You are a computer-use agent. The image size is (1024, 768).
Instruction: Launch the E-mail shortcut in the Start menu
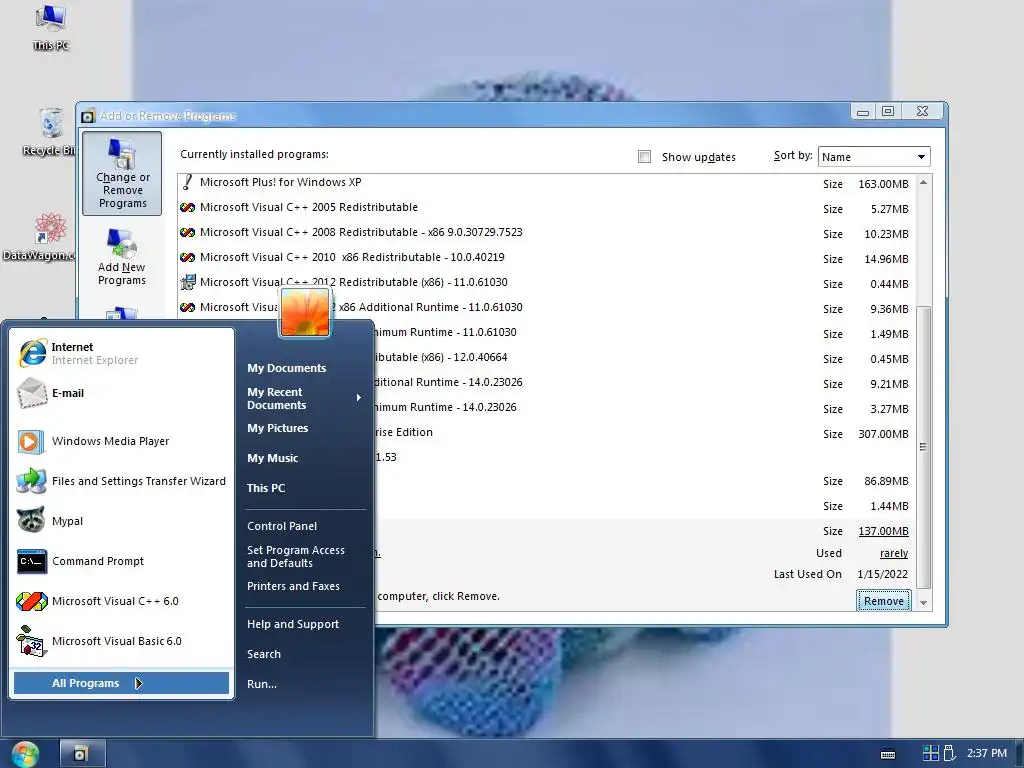121,393
